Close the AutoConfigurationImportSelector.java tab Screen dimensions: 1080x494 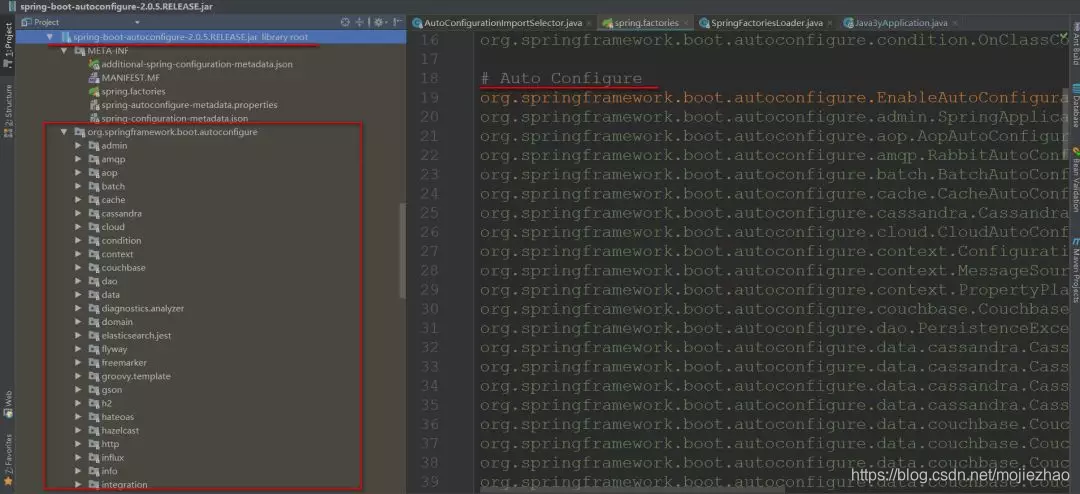(x=589, y=23)
